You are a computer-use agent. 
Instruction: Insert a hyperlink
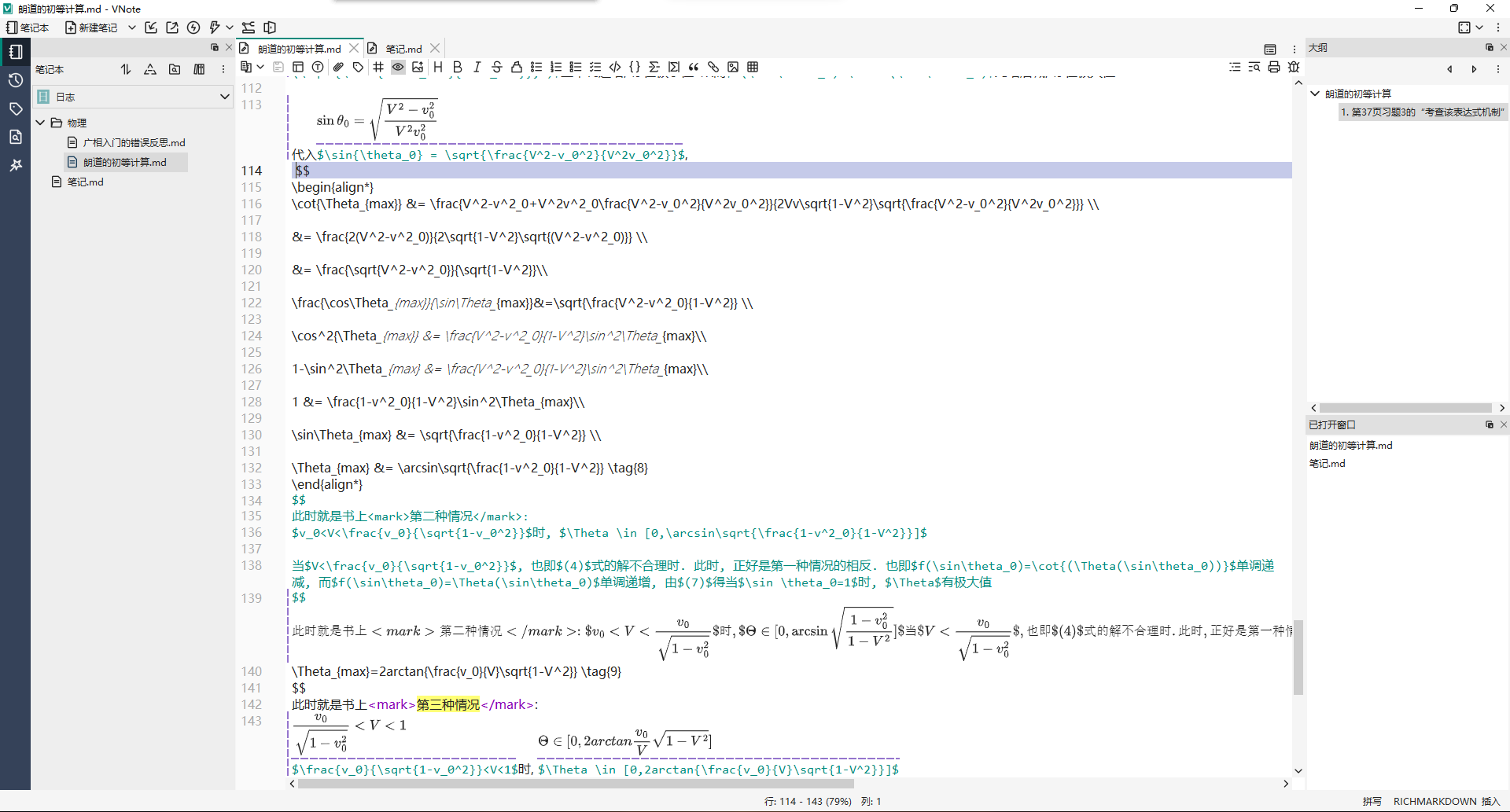(x=713, y=68)
